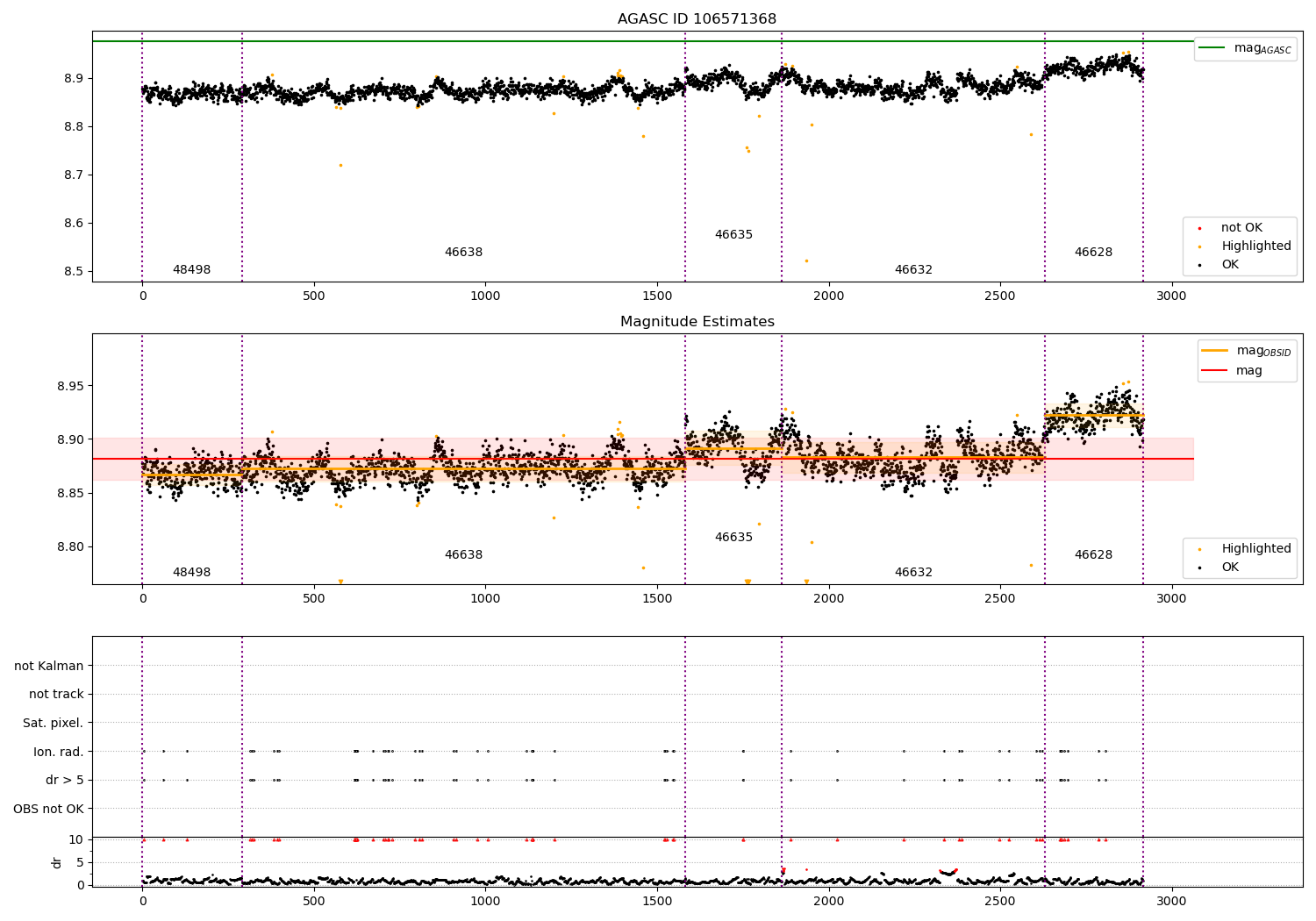This screenshot has height=921, width=1316.
Task: Click the orange outlier point near 8.72 in the top plot
Action: pyautogui.click(x=340, y=166)
